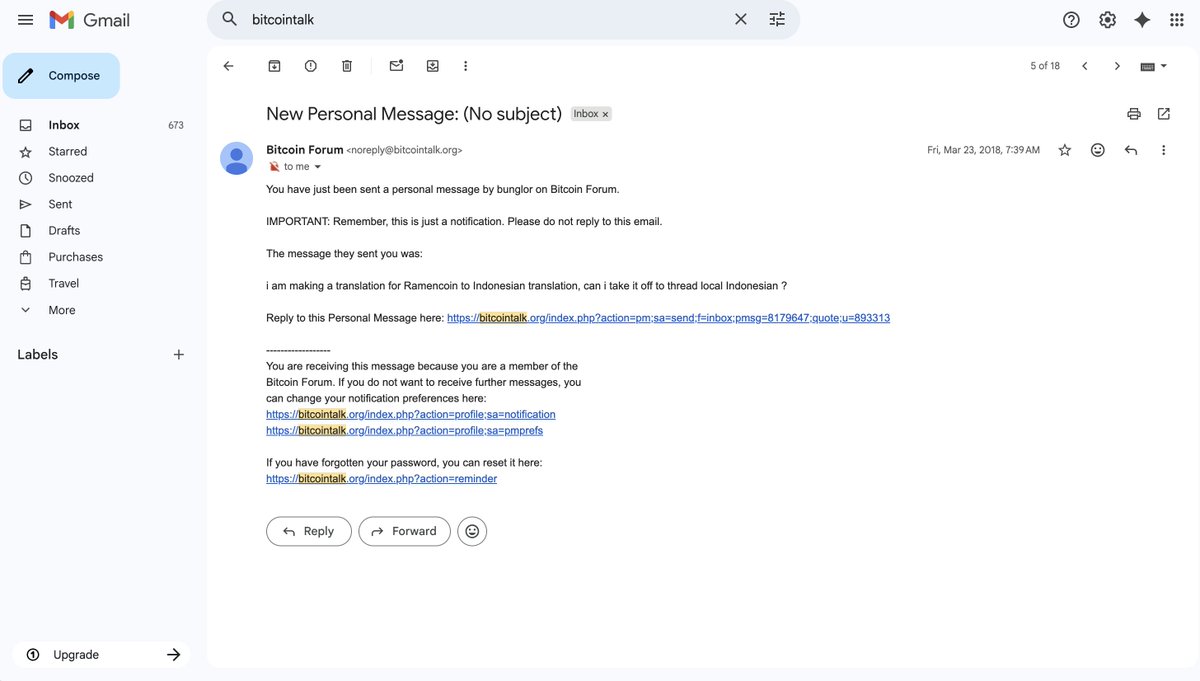Add an emoji reaction in the header
Screen dimensions: 1200x681
[1098, 150]
